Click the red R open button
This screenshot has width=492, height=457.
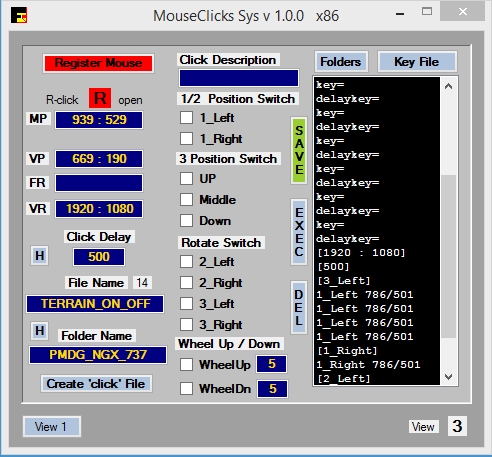(100, 98)
